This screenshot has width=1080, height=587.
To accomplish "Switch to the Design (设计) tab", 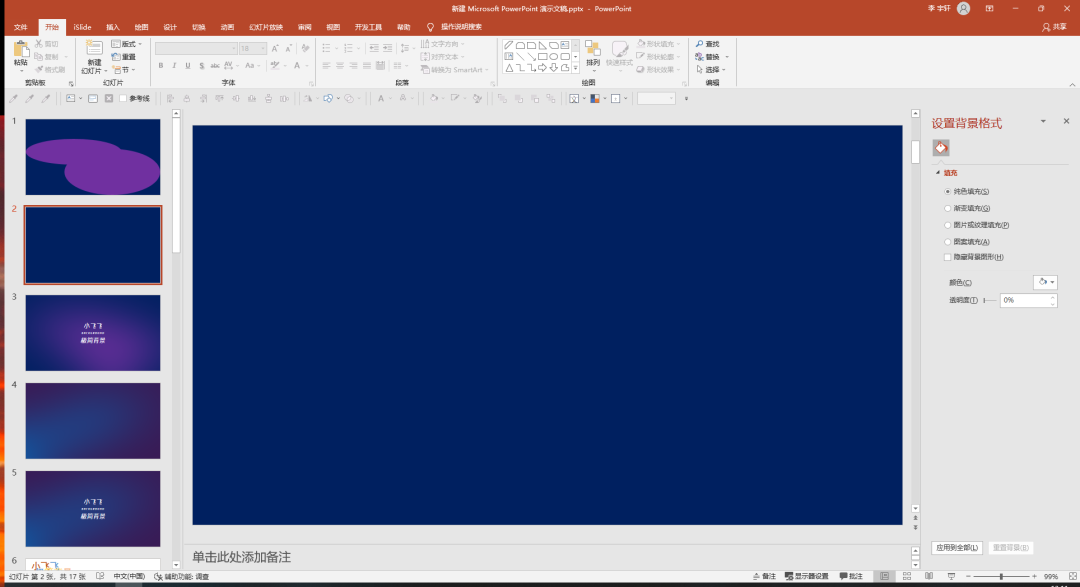I will pos(170,27).
